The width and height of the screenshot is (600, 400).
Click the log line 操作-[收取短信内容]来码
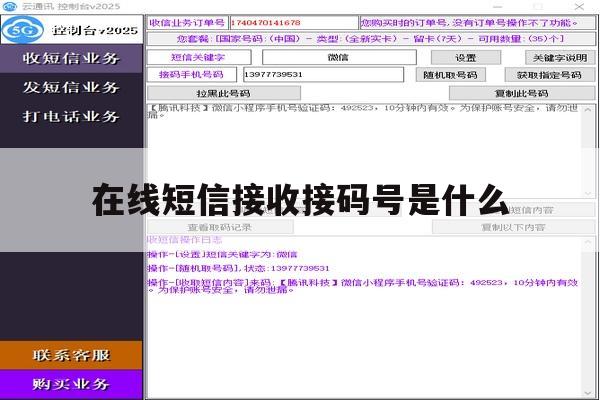click(x=363, y=286)
